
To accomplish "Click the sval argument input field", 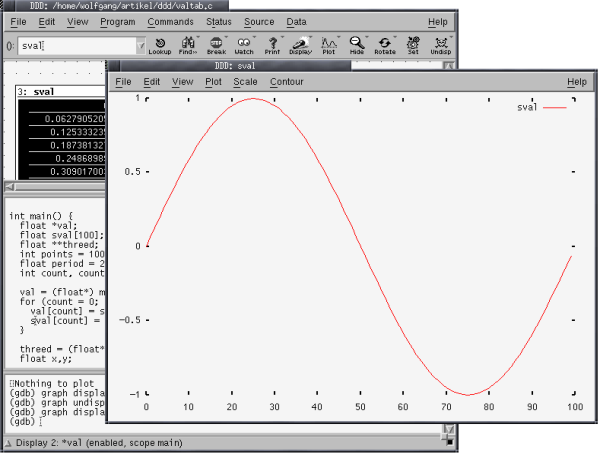I will (75, 45).
